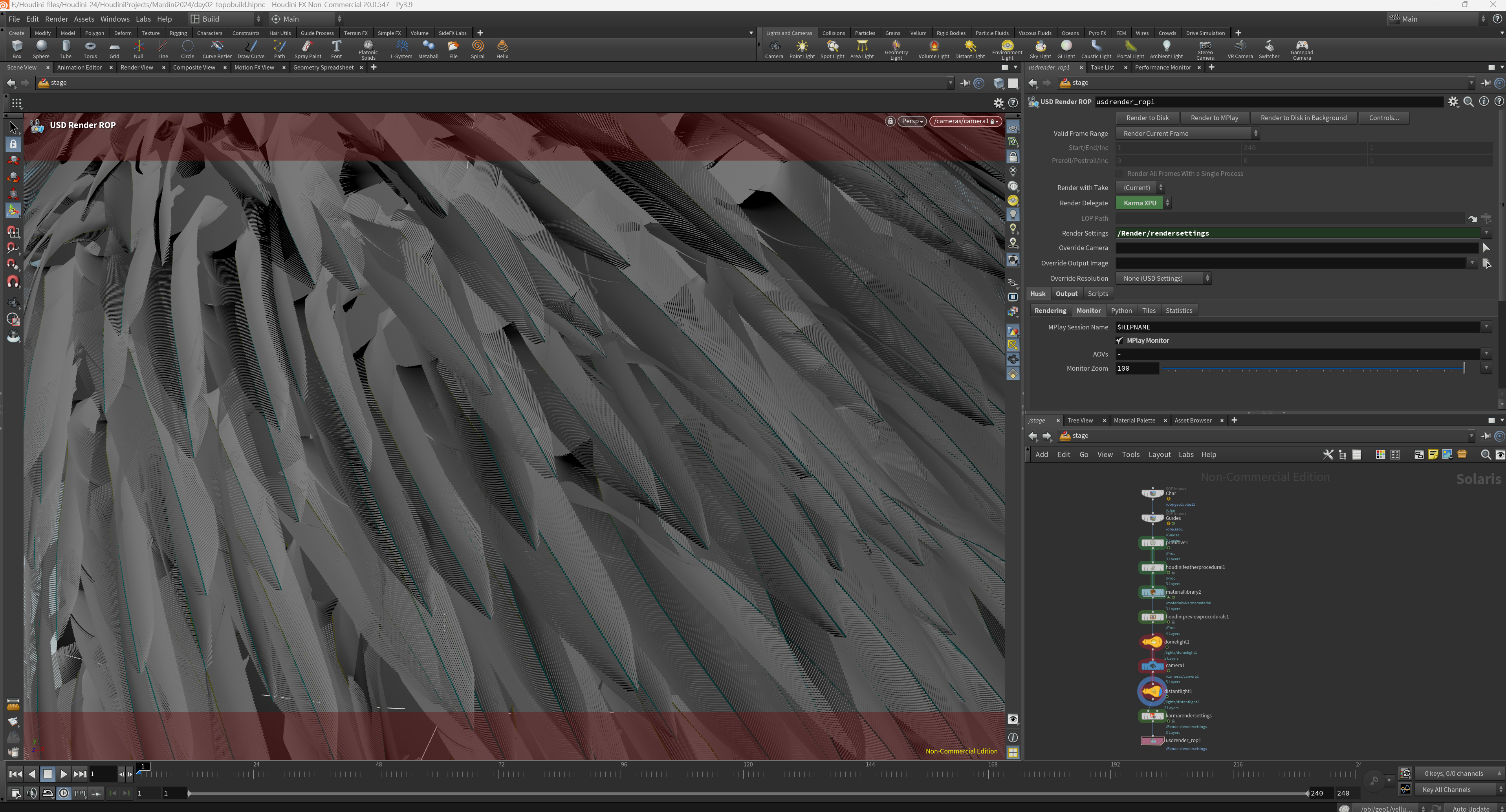Screen dimensions: 1506x812
Task: Disable the MPlay Monitor checkbox
Action: point(1119,340)
